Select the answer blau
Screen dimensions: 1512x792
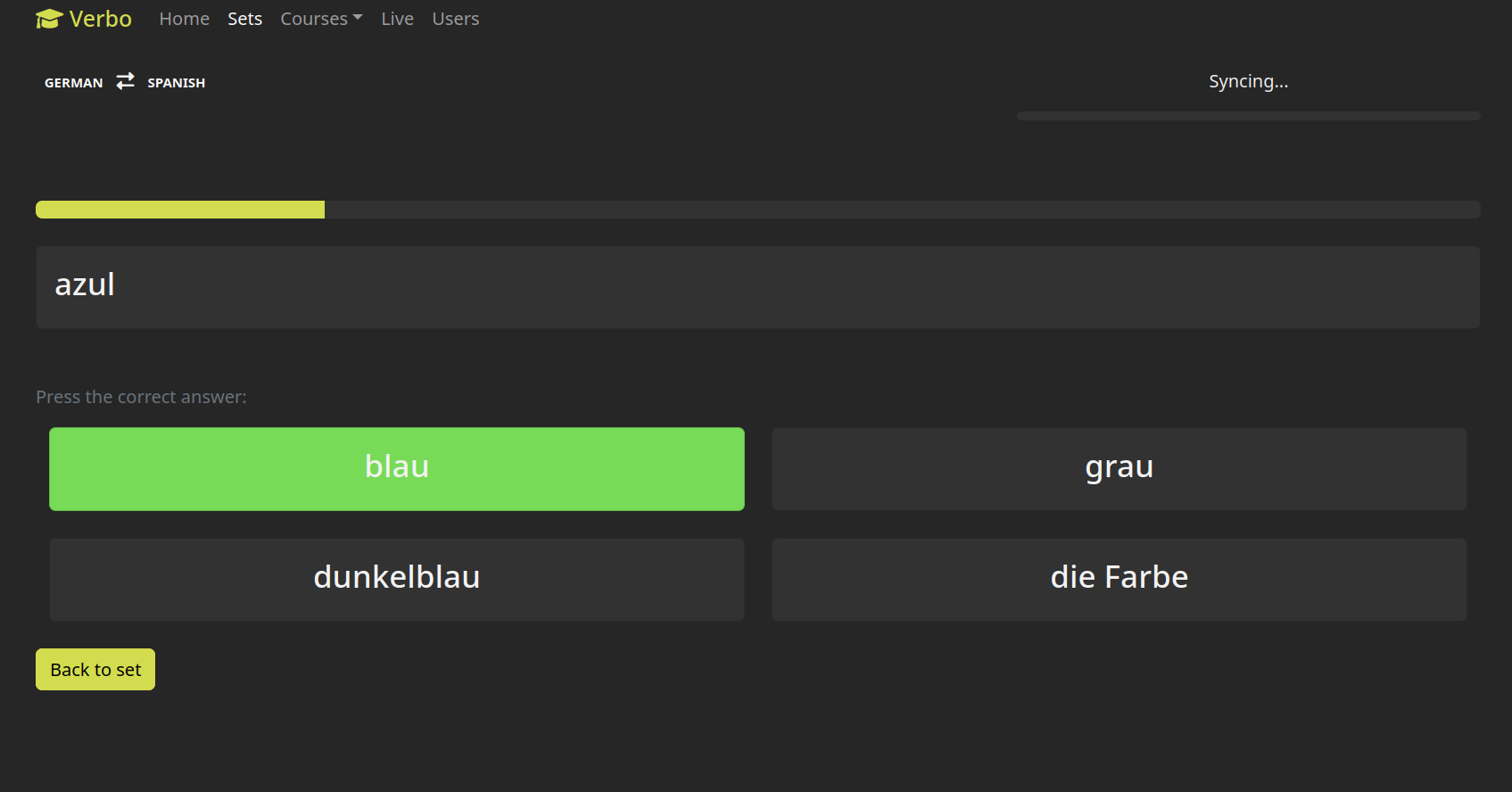[396, 468]
